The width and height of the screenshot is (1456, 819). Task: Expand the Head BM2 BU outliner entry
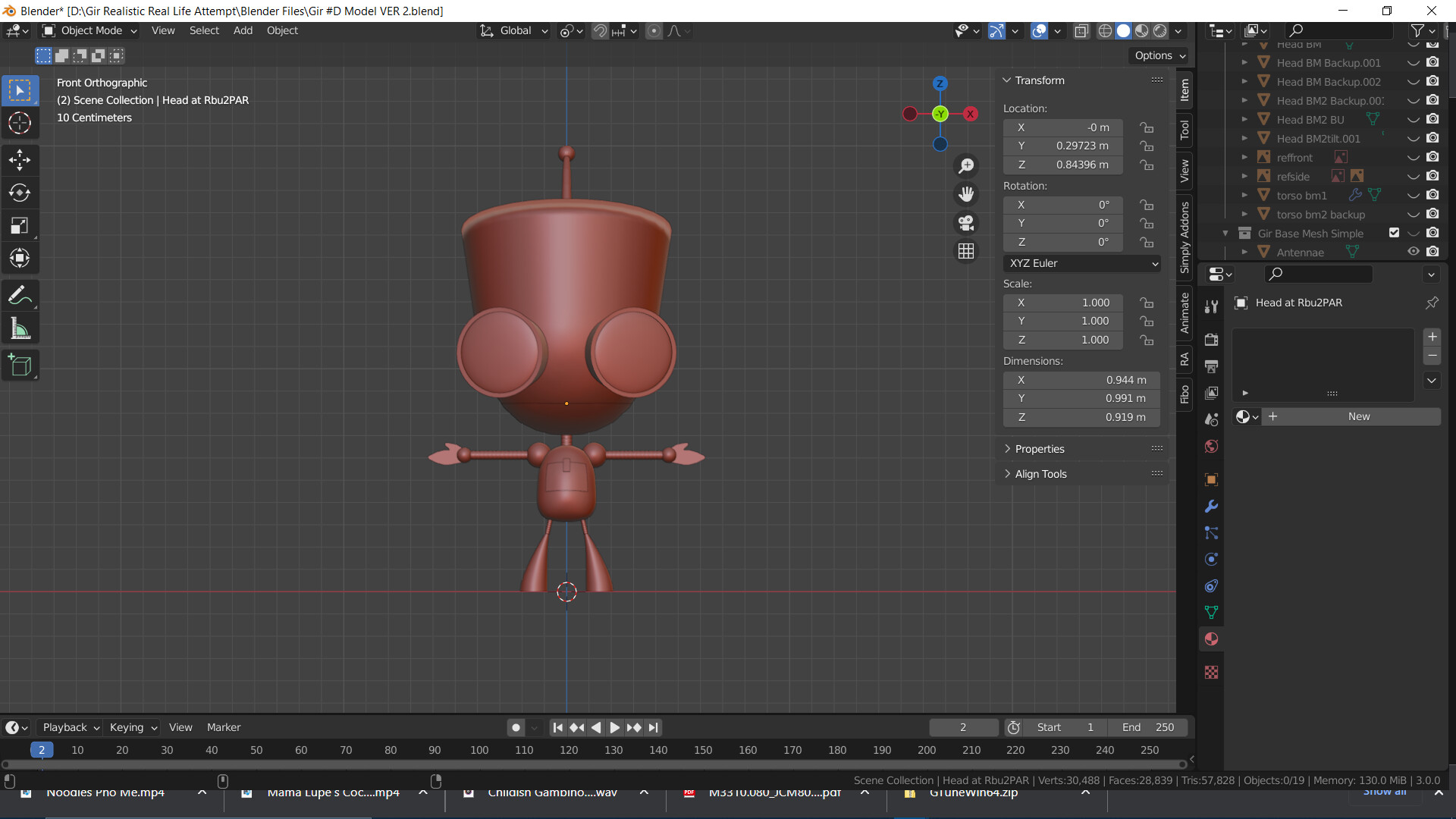[1244, 119]
